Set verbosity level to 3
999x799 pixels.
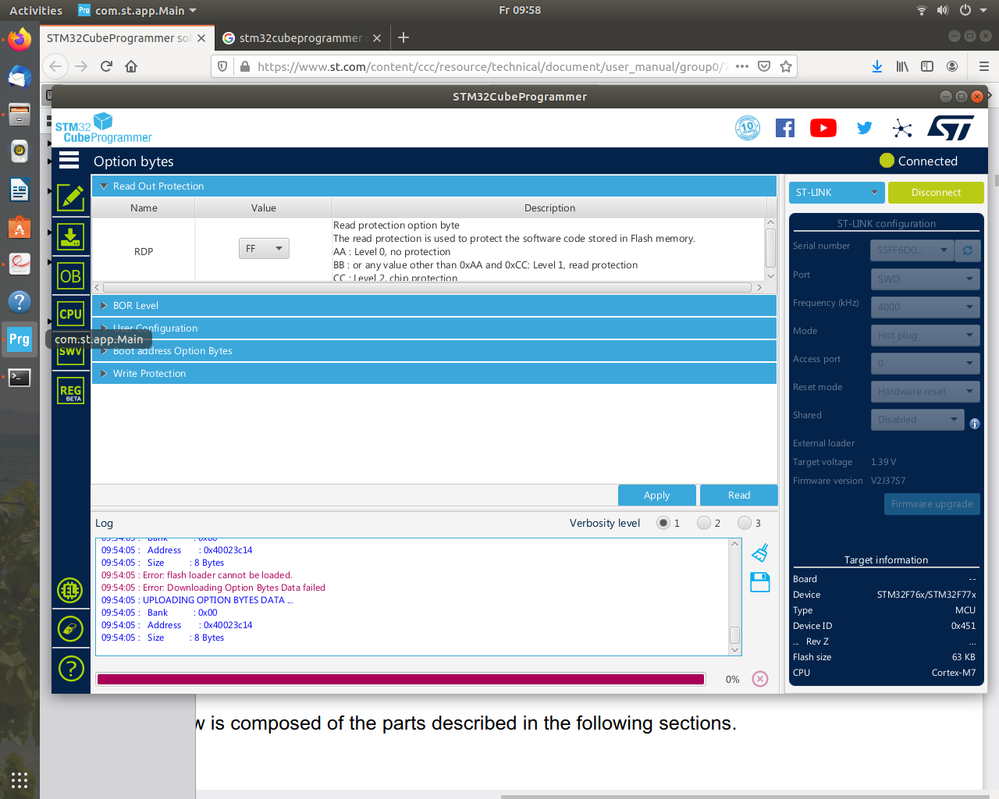click(744, 523)
